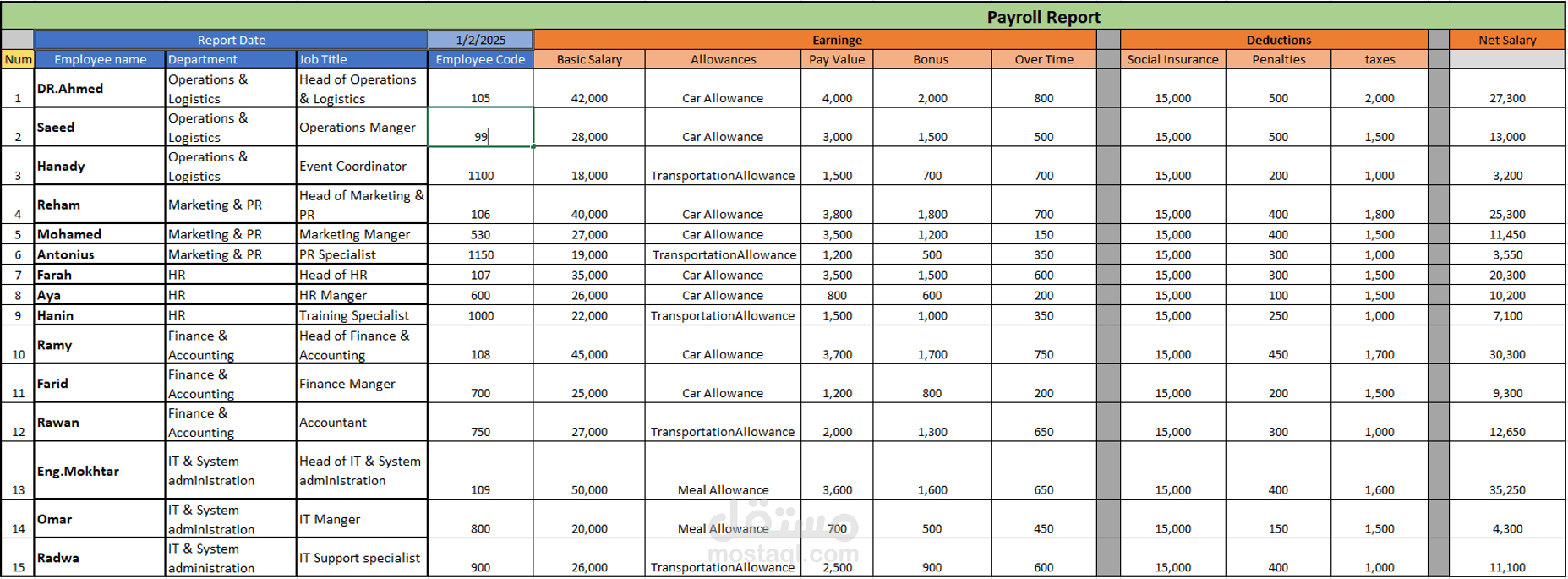Select Hanady's employee code 1100
This screenshot has height=579, width=1568.
(x=480, y=166)
